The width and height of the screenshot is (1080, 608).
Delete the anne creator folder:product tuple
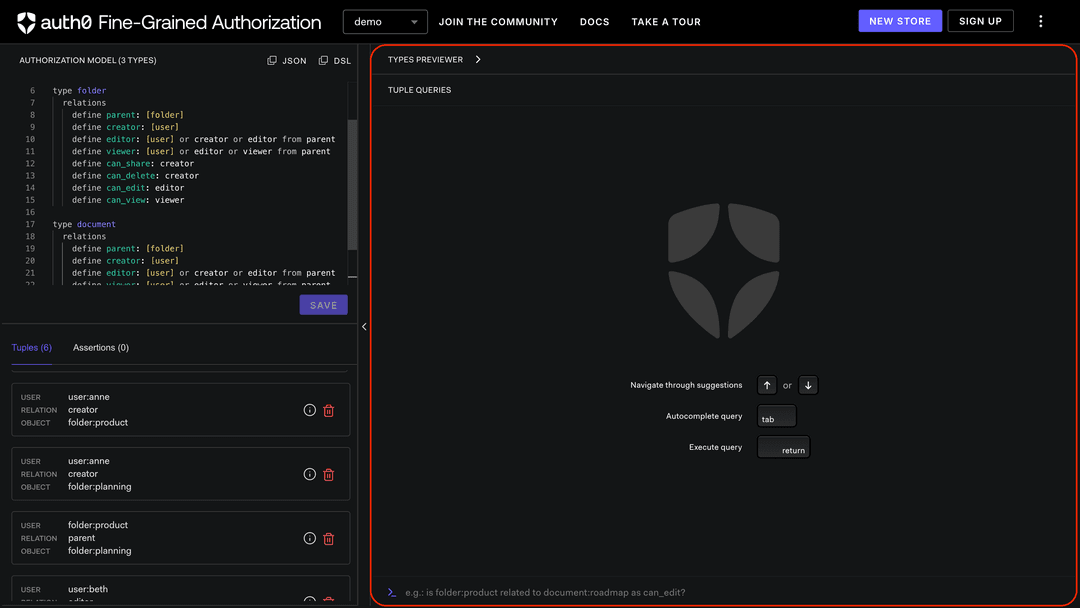(328, 410)
